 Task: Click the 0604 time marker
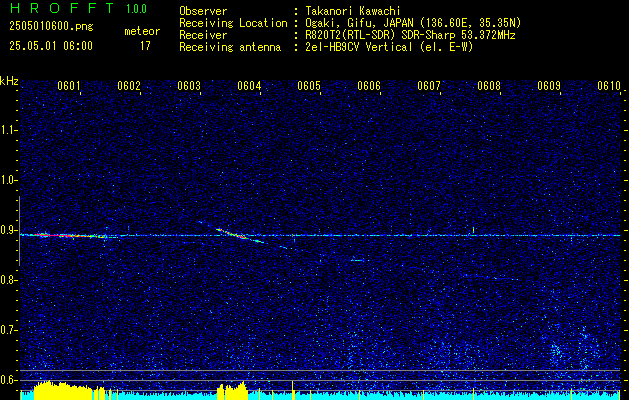click(249, 86)
